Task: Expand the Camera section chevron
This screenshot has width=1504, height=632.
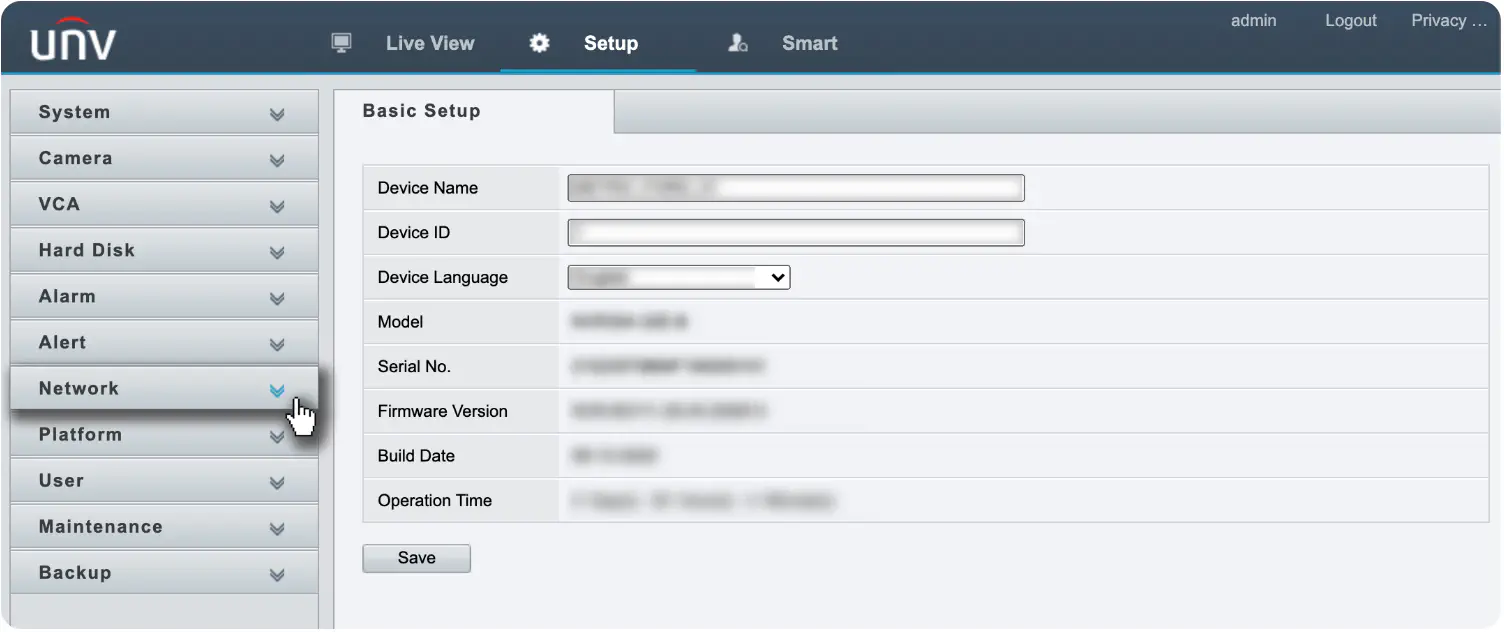Action: [x=277, y=161]
